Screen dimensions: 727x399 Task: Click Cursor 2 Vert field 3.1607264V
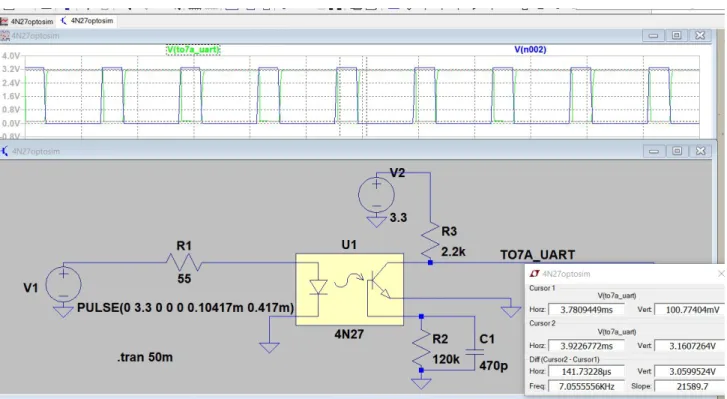pos(689,346)
